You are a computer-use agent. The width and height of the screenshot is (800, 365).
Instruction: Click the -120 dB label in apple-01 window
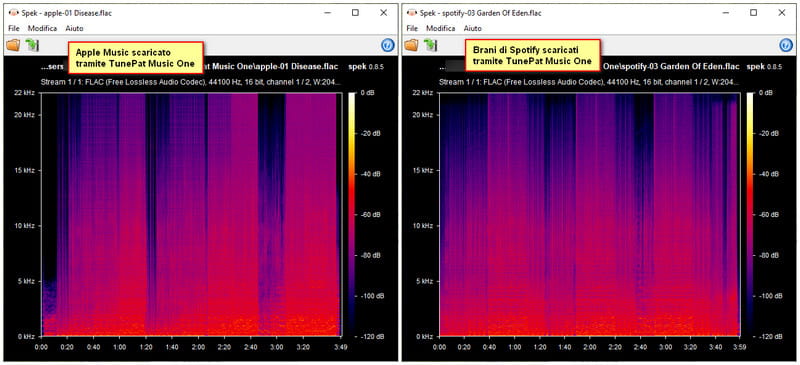pos(373,336)
